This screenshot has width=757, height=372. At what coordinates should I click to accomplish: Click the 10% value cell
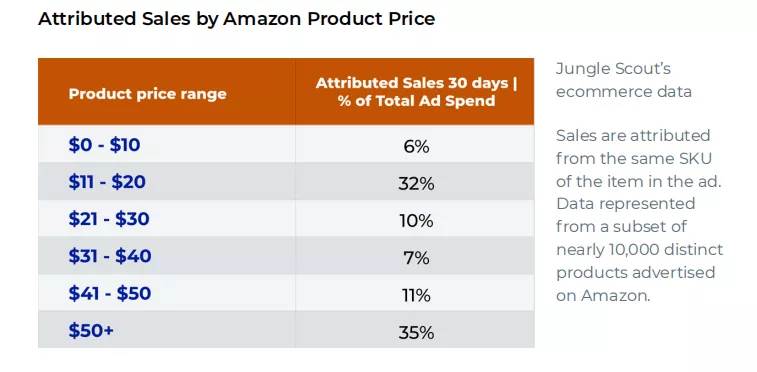click(x=416, y=221)
